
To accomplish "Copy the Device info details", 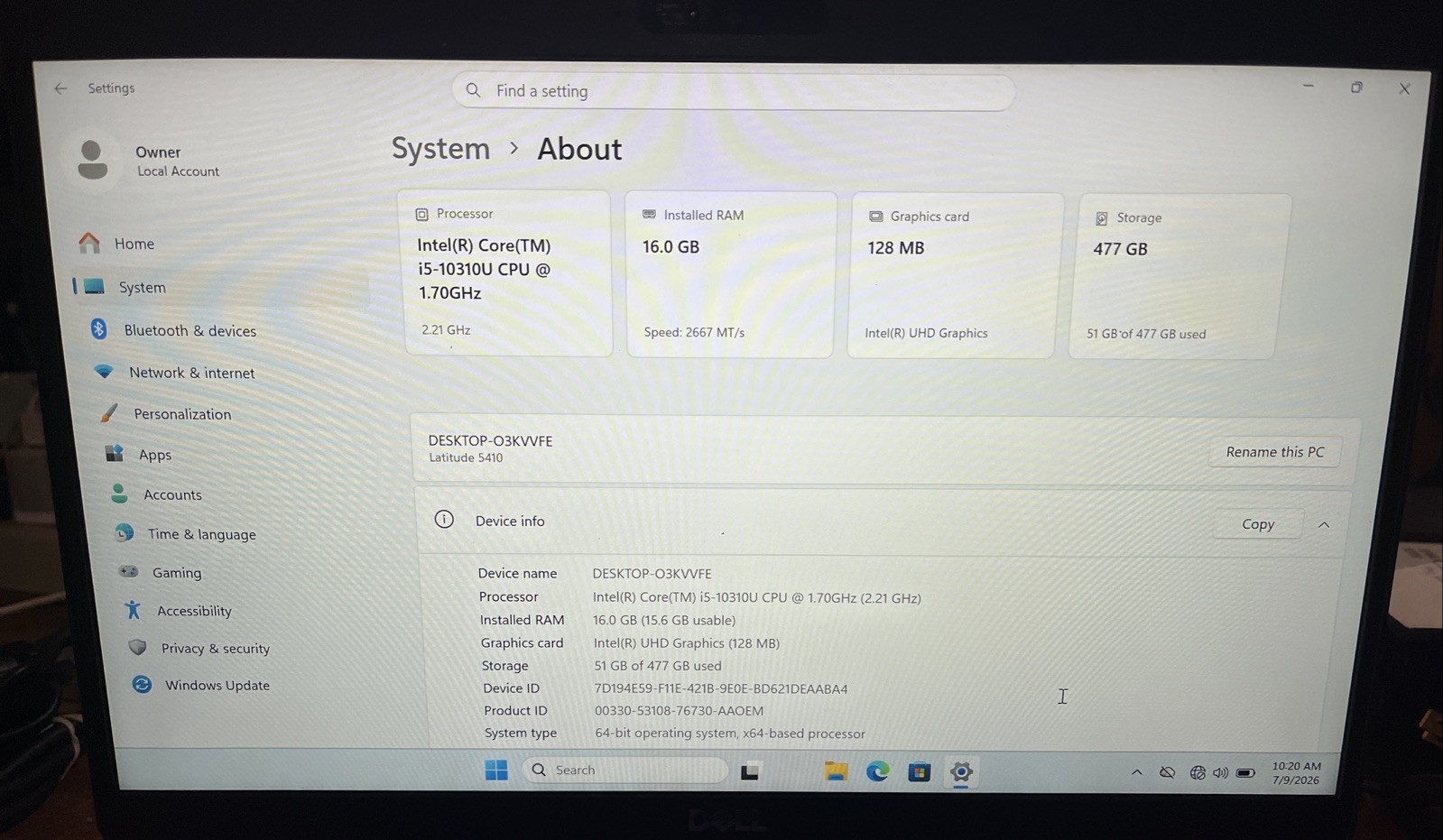I will pyautogui.click(x=1258, y=524).
